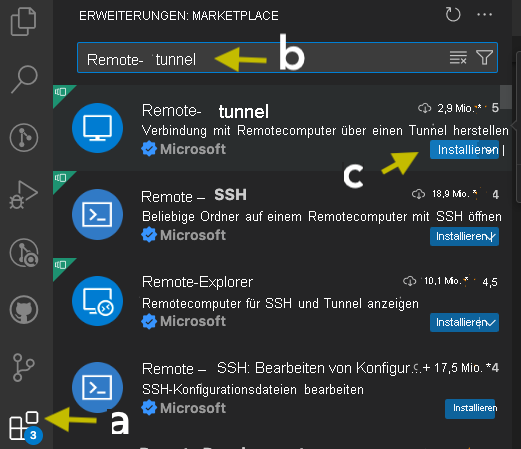Click the Erweiterungen: Marketplace panel title
This screenshot has width=521, height=449.
click(179, 16)
